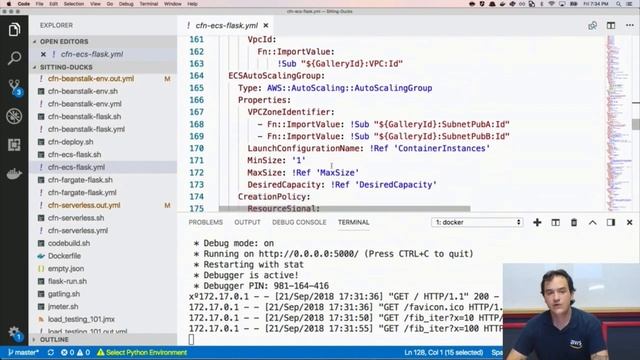The image size is (640, 360).
Task: Select the 1: docker terminal dropdown
Action: [x=477, y=222]
